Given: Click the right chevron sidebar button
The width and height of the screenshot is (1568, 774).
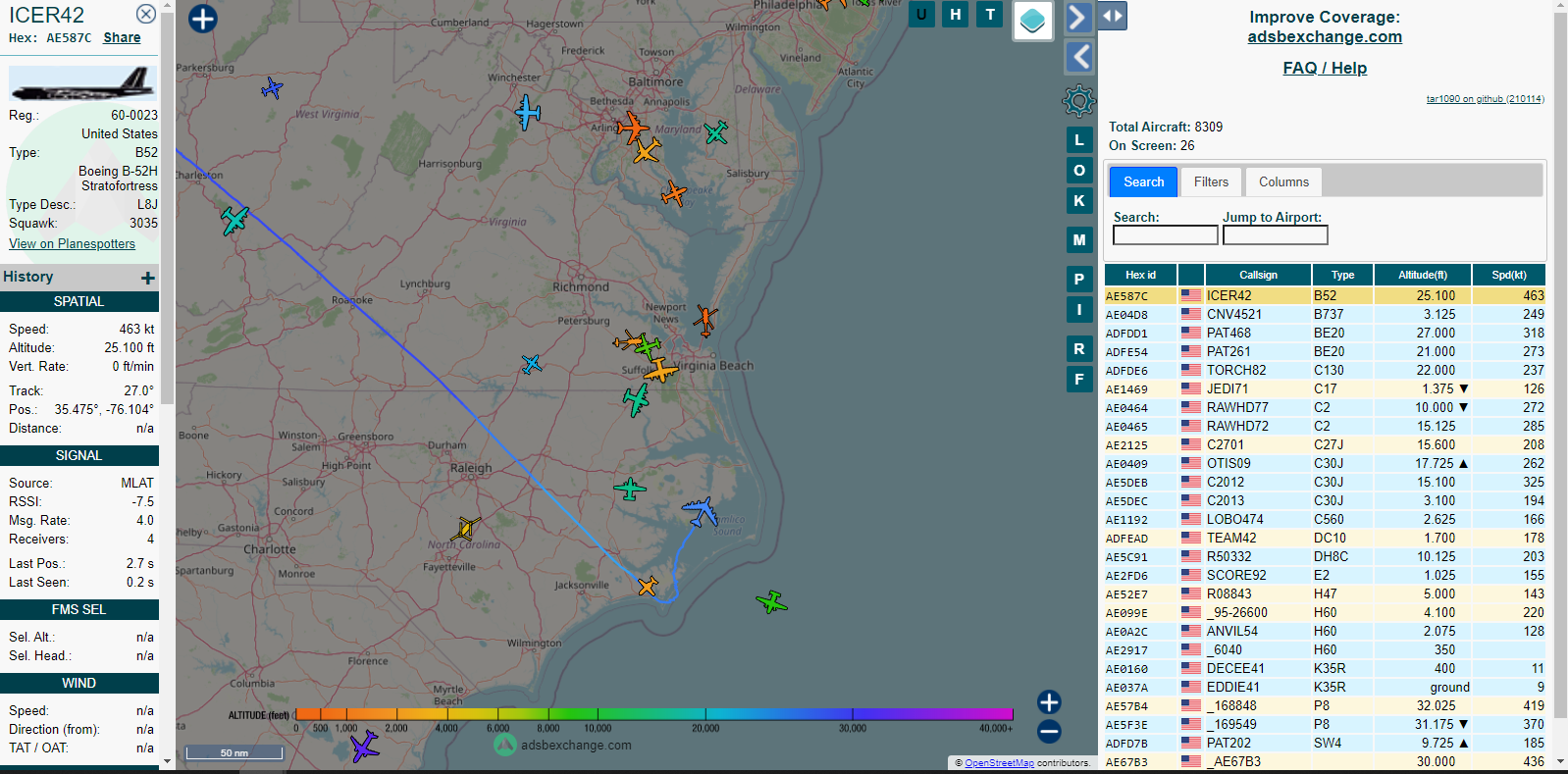Looking at the screenshot, I should coord(1078,17).
